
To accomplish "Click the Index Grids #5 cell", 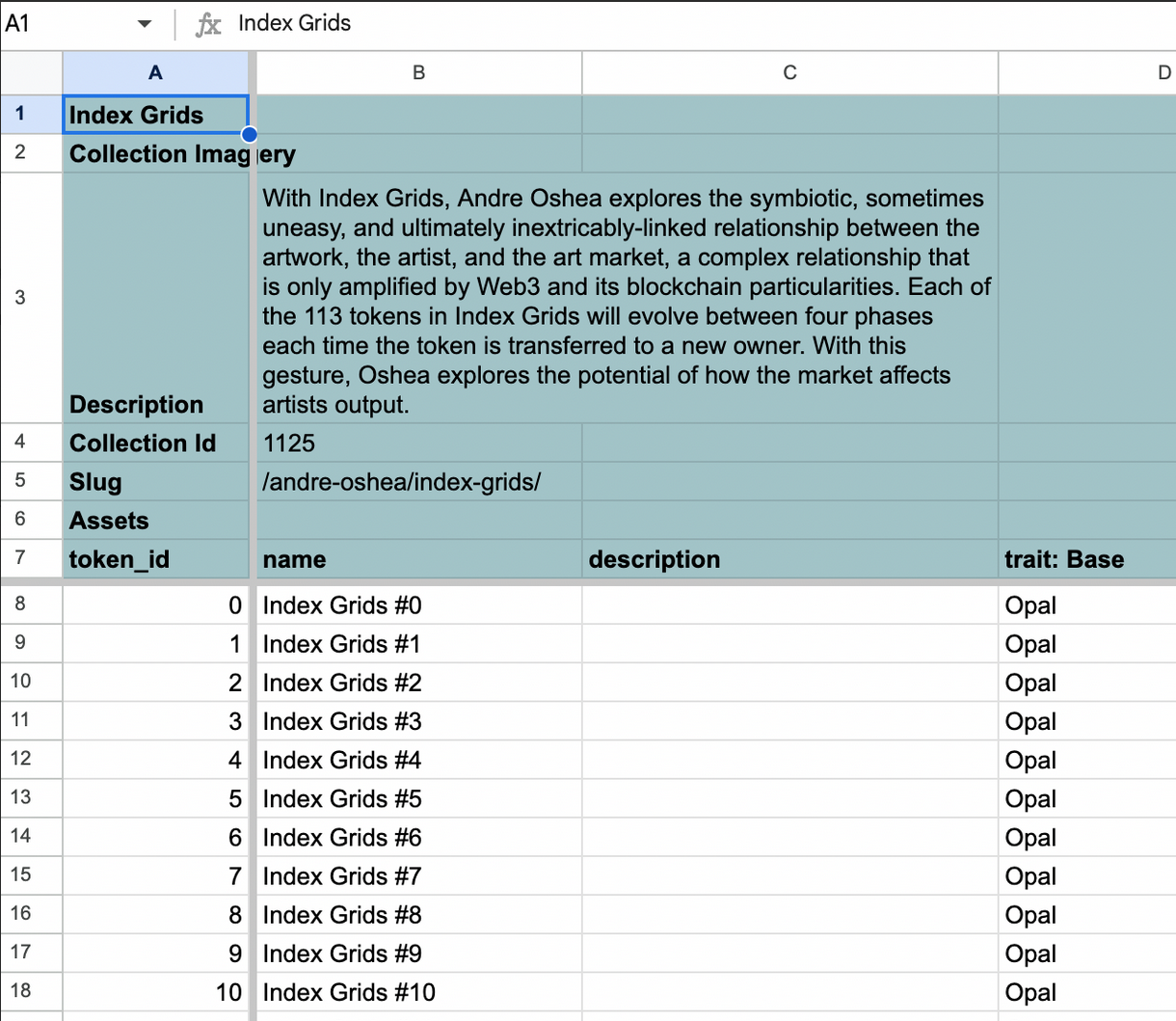I will pyautogui.click(x=418, y=798).
